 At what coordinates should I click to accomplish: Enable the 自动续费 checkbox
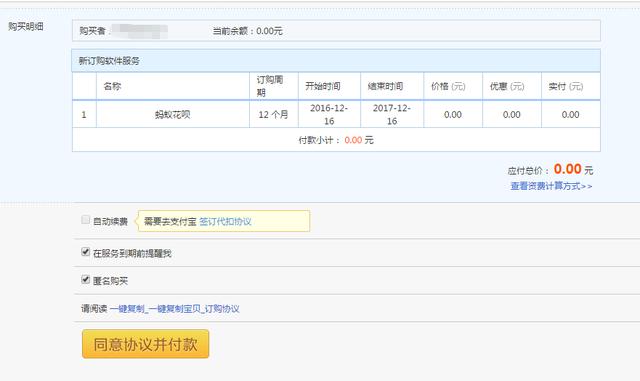(85, 220)
